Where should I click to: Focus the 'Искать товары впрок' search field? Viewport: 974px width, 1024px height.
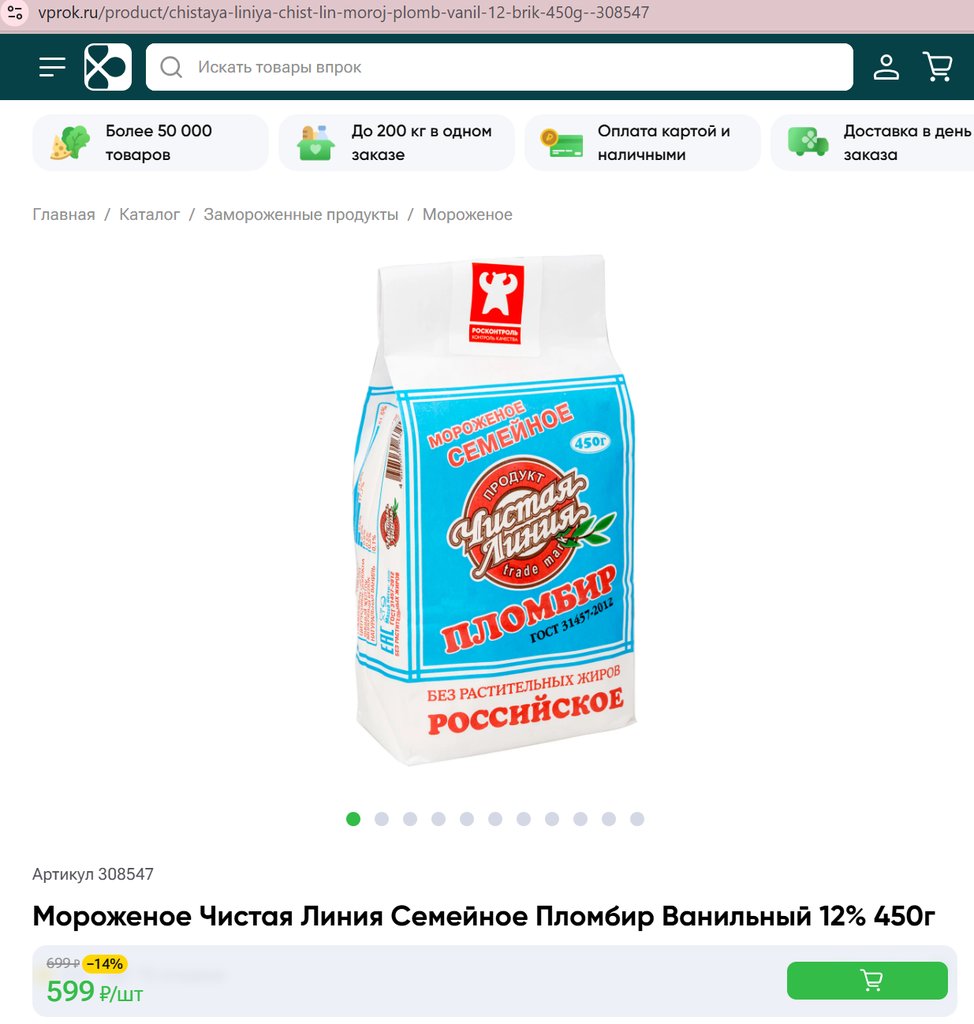(500, 67)
